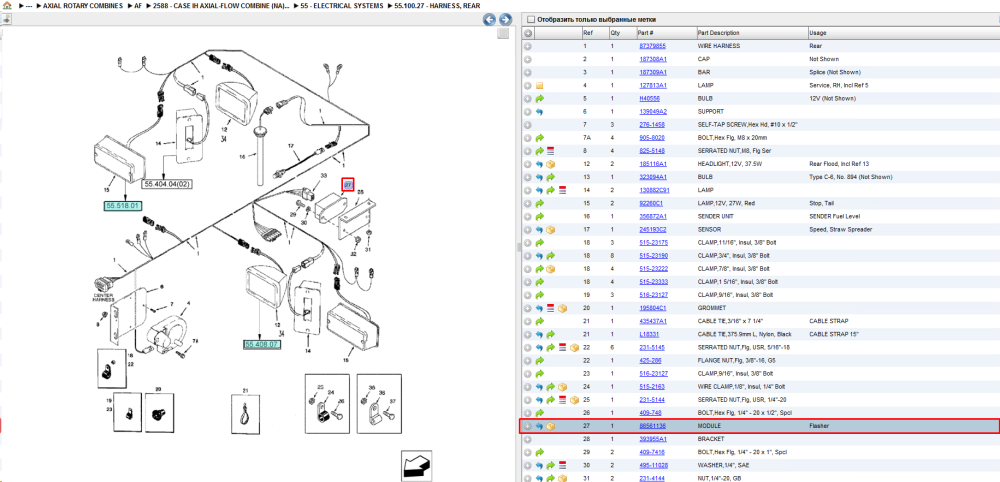Click box icon on HEADLIGHT 185116A1 row

551,164
